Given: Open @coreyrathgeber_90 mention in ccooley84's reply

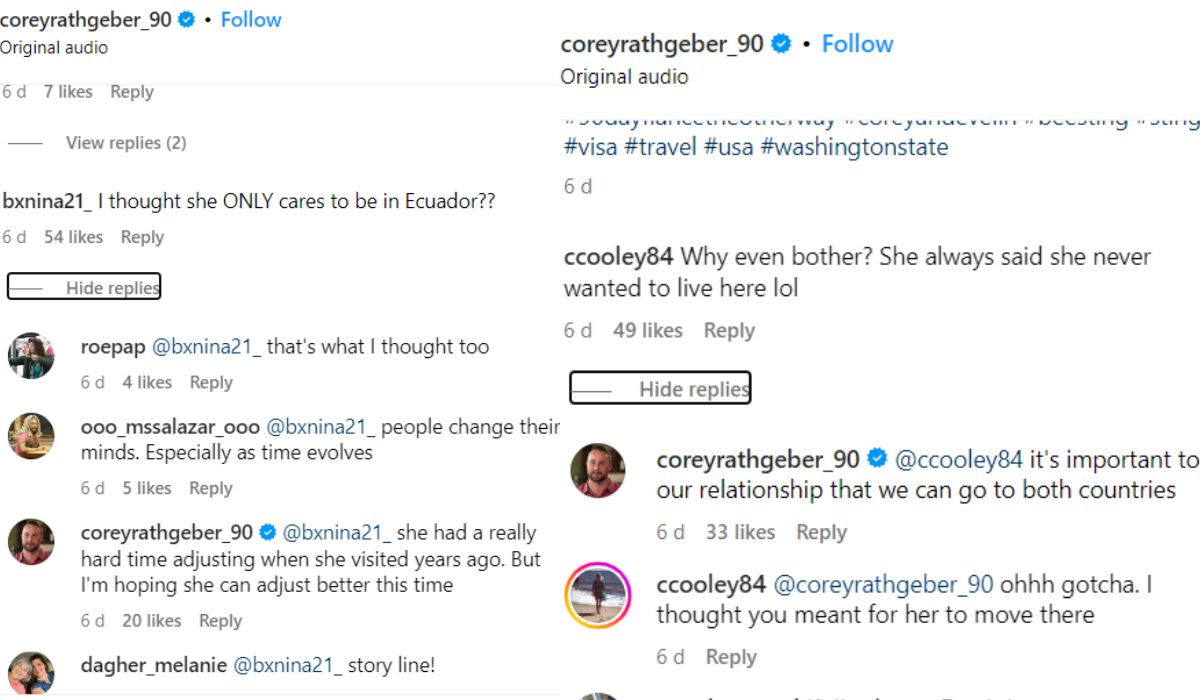Looking at the screenshot, I should (x=883, y=584).
